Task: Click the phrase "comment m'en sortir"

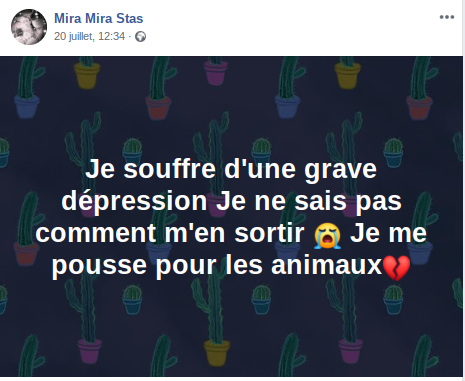Action: pyautogui.click(x=170, y=233)
